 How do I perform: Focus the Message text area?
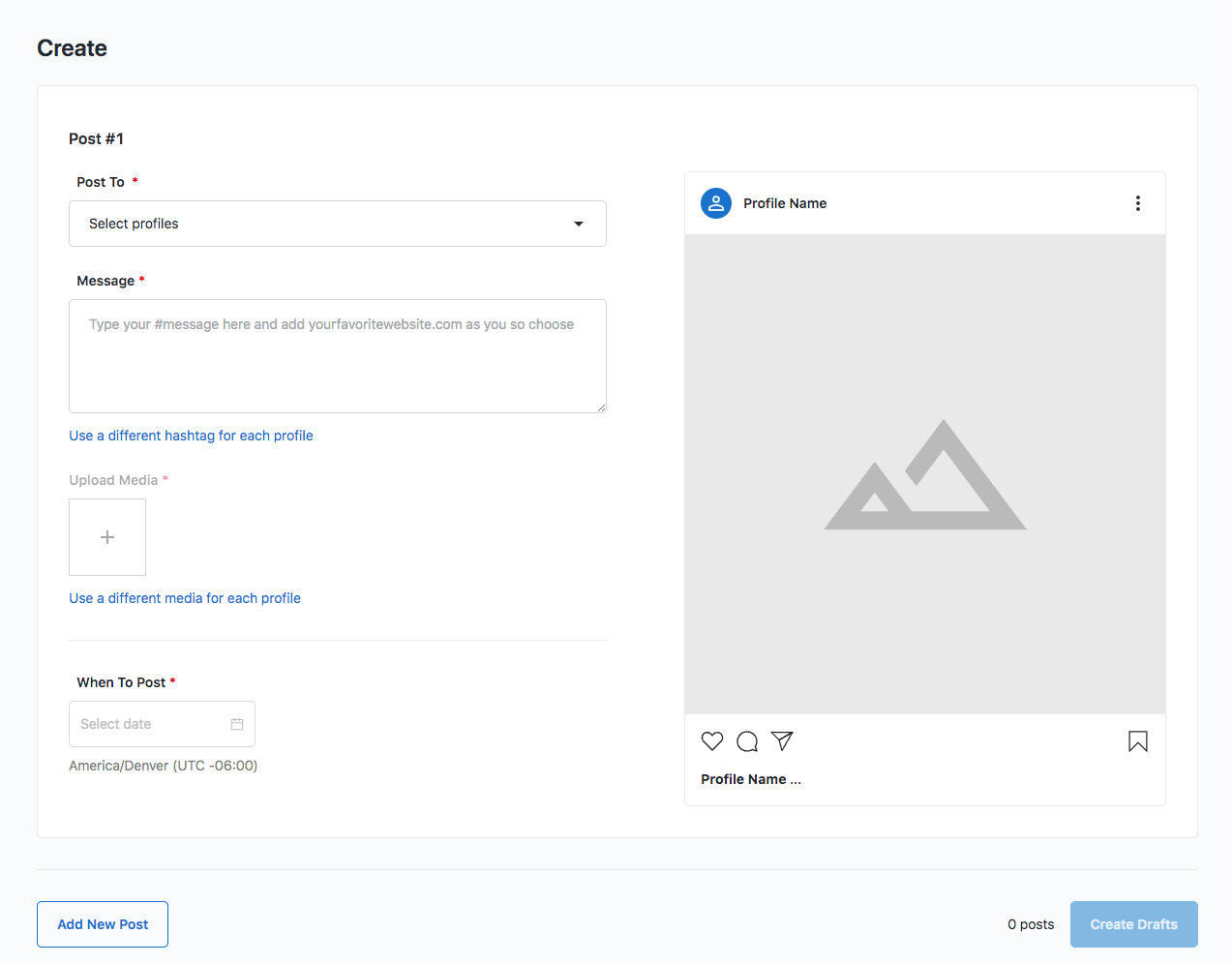(x=338, y=356)
